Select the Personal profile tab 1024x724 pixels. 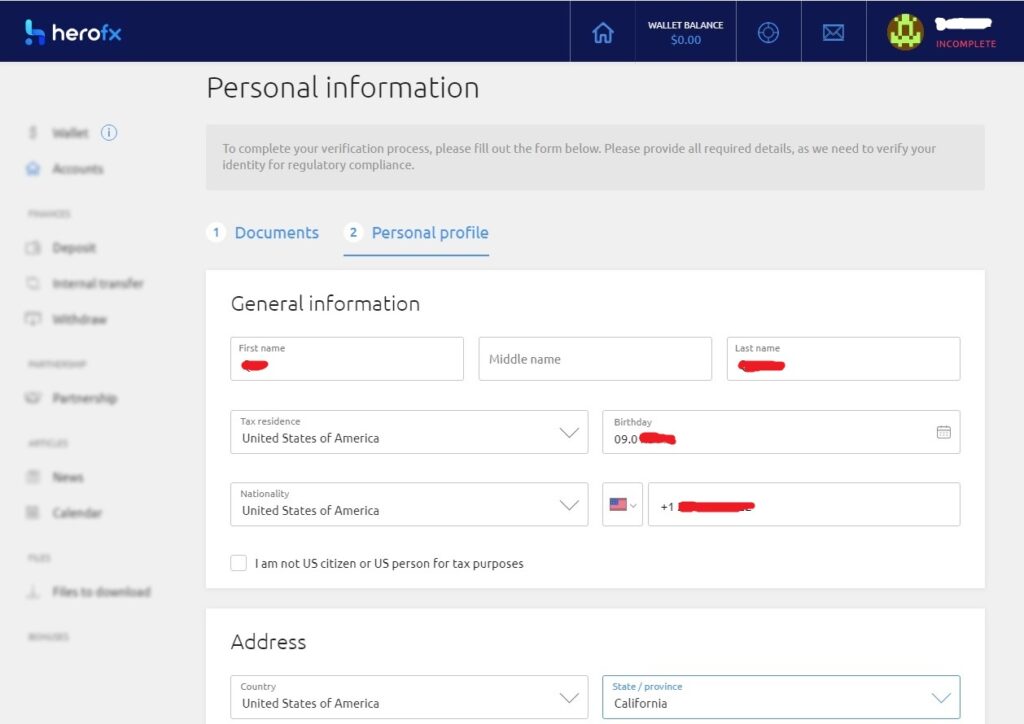429,232
